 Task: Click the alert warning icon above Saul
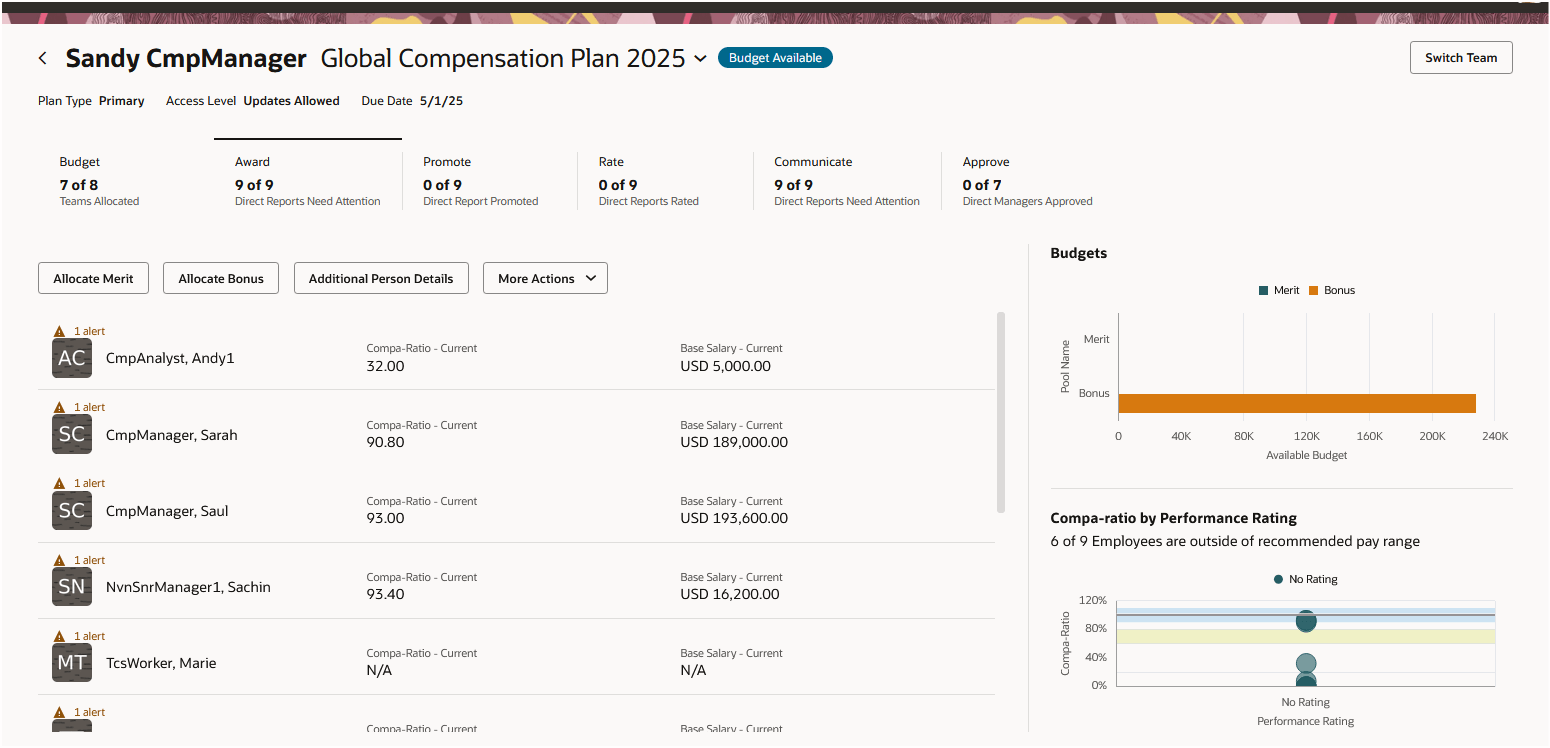click(59, 483)
